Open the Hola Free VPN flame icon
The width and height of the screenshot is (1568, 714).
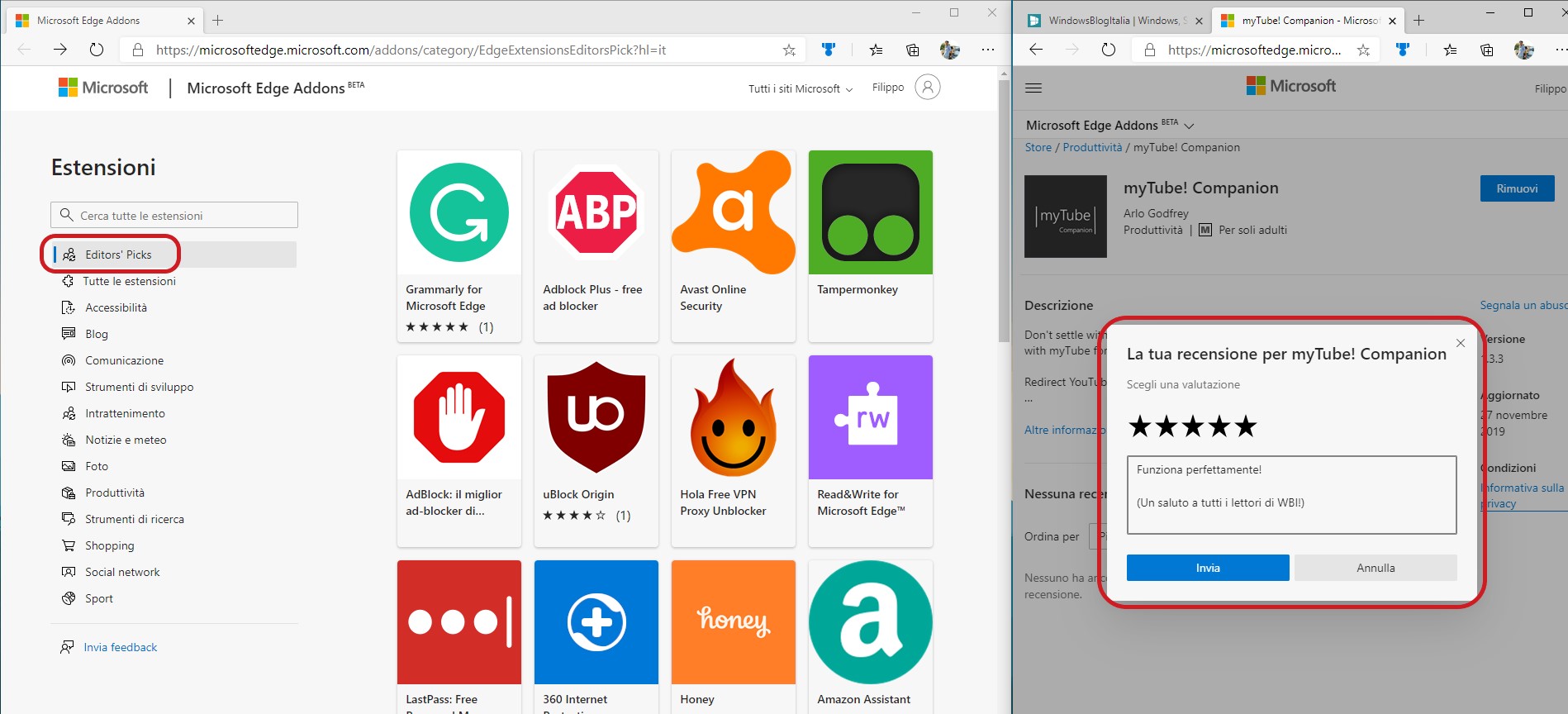pos(734,417)
